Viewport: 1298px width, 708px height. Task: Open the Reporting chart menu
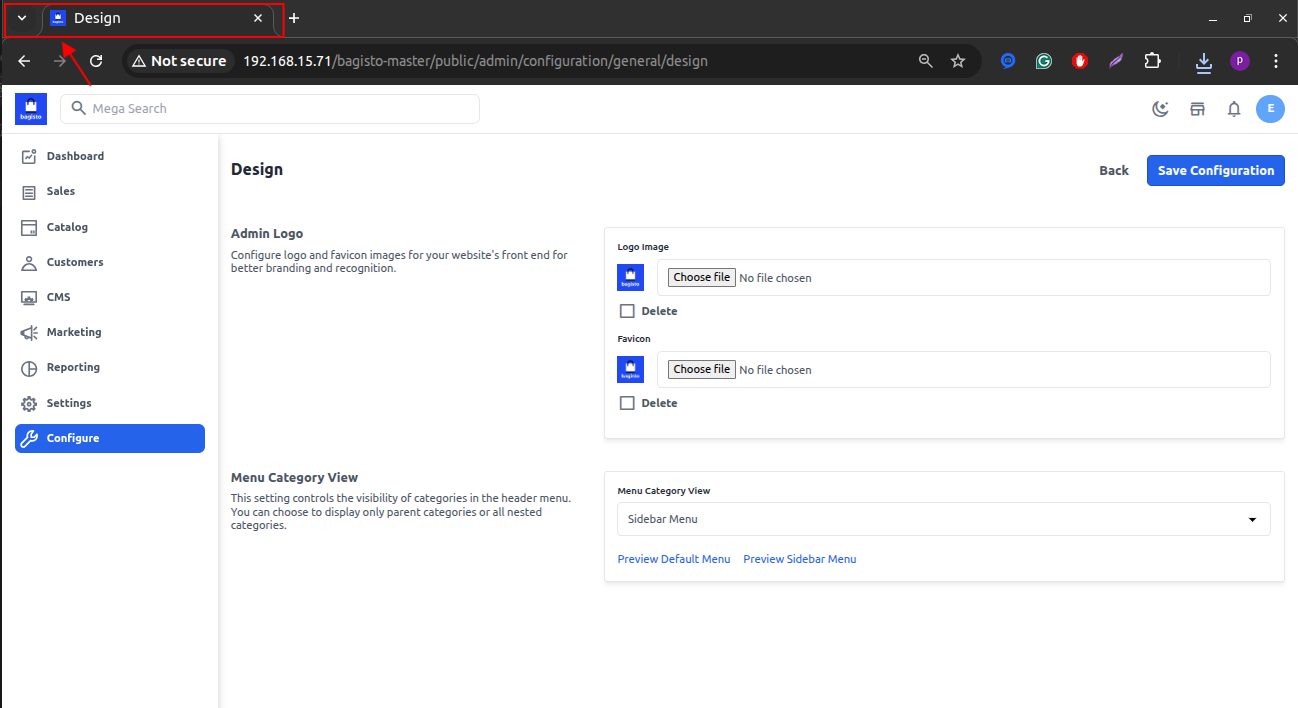click(72, 367)
